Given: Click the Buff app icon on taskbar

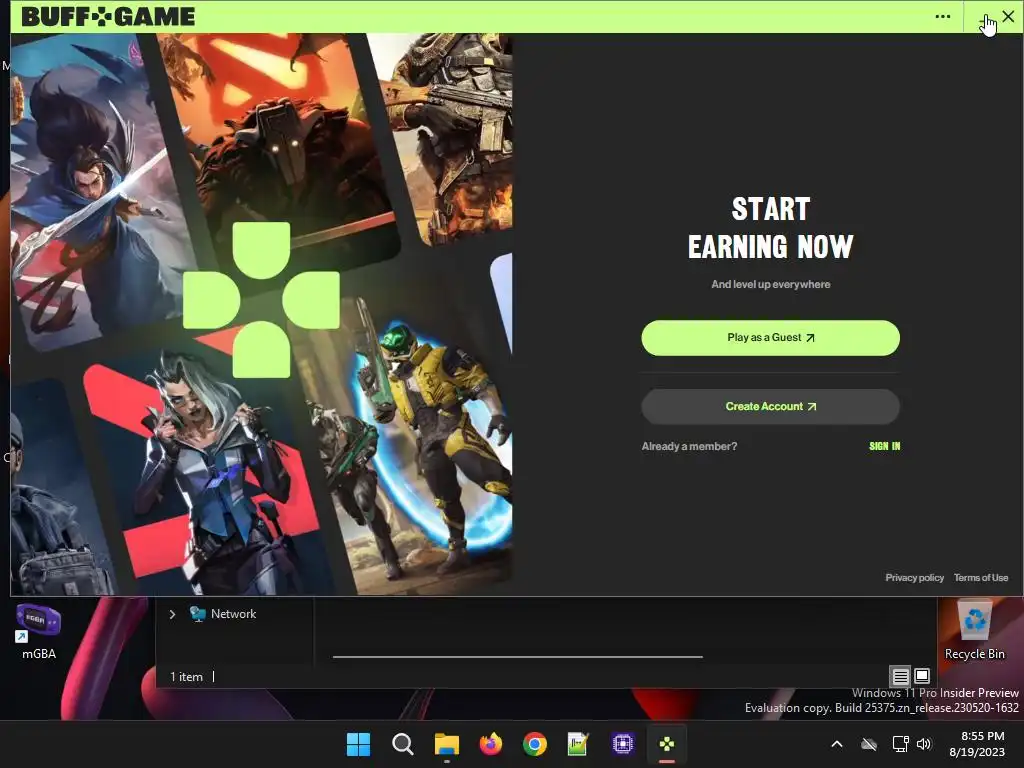Looking at the screenshot, I should (x=666, y=744).
